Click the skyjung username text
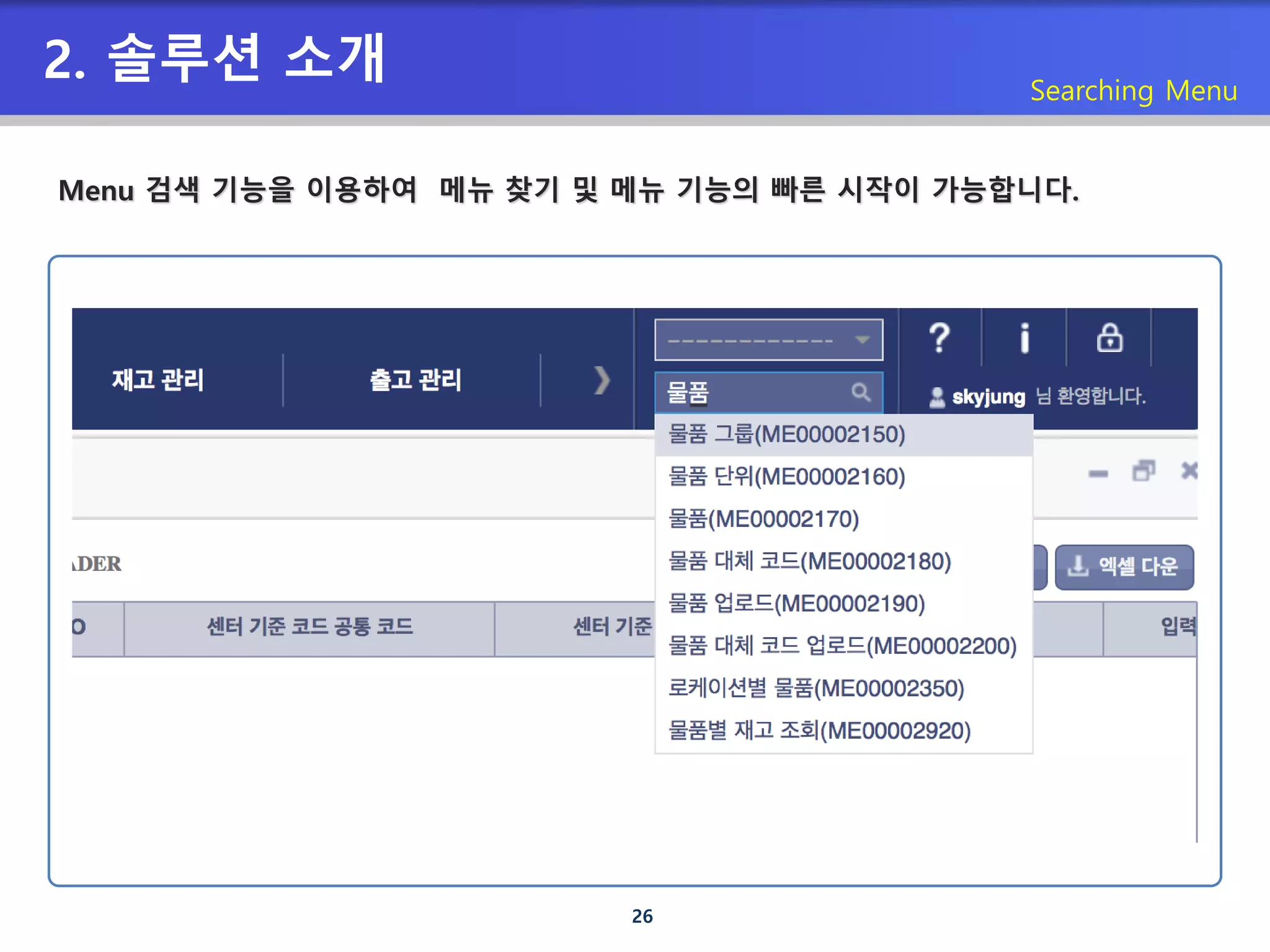 [x=988, y=397]
